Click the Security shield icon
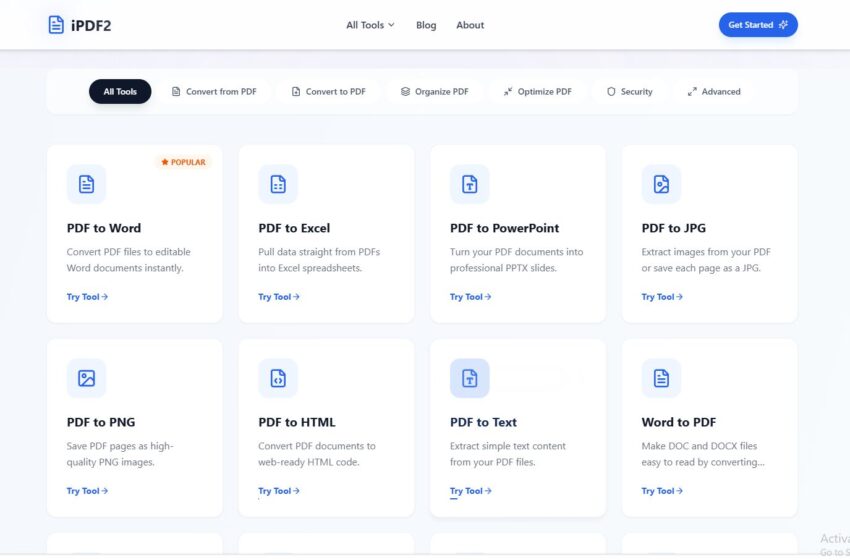This screenshot has height=560, width=850. click(x=611, y=92)
